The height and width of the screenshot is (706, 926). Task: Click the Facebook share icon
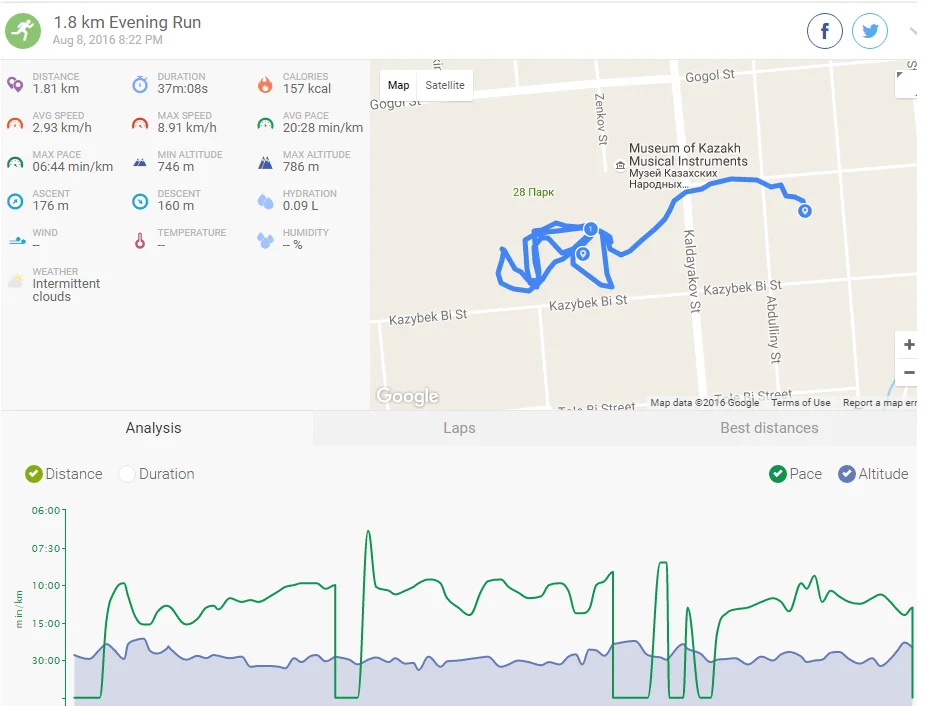pyautogui.click(x=825, y=32)
